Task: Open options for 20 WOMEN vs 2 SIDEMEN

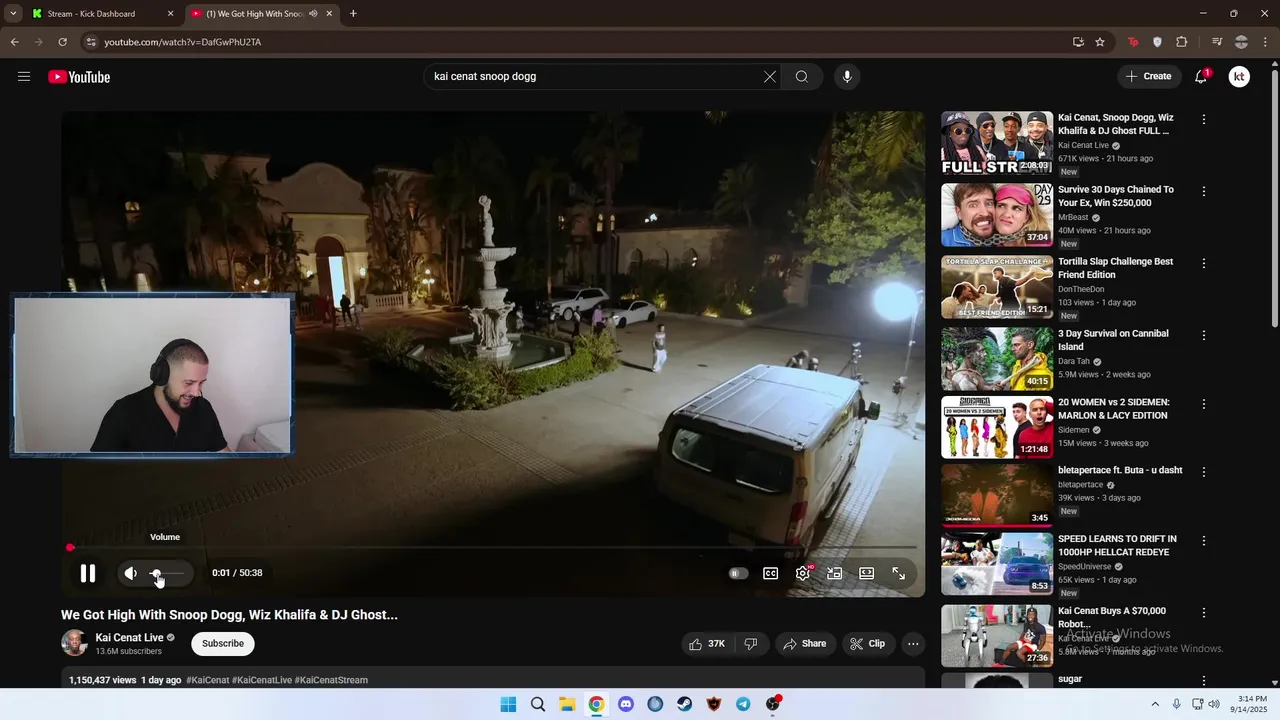Action: click(1204, 404)
